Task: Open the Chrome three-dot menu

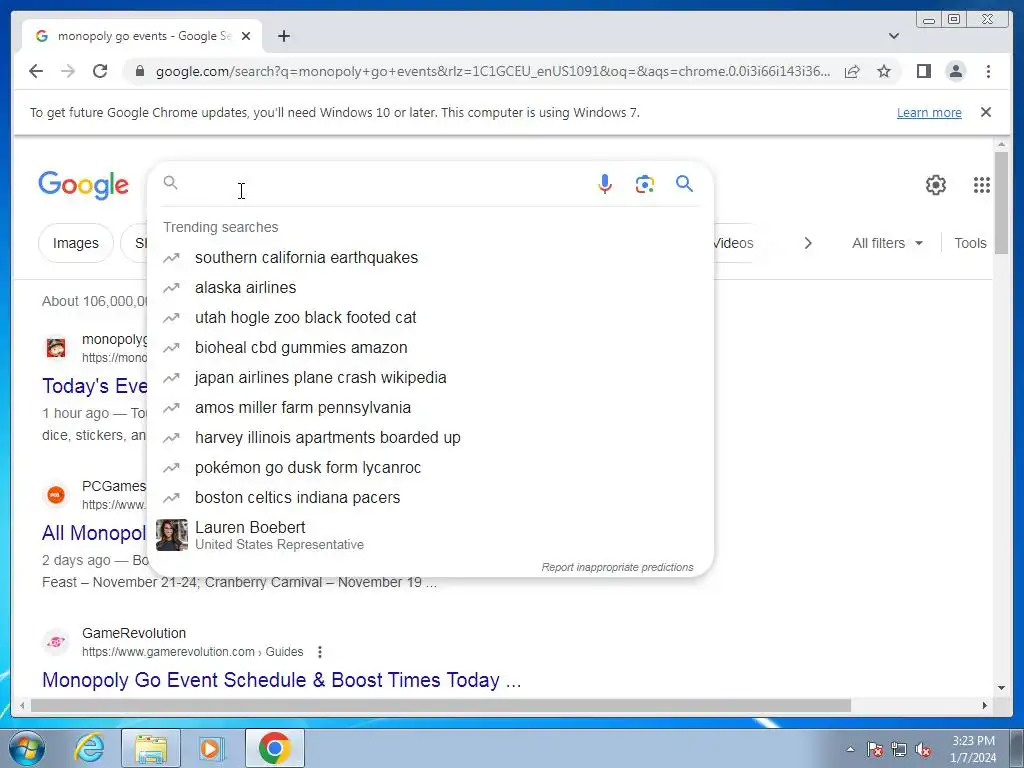Action: (988, 71)
